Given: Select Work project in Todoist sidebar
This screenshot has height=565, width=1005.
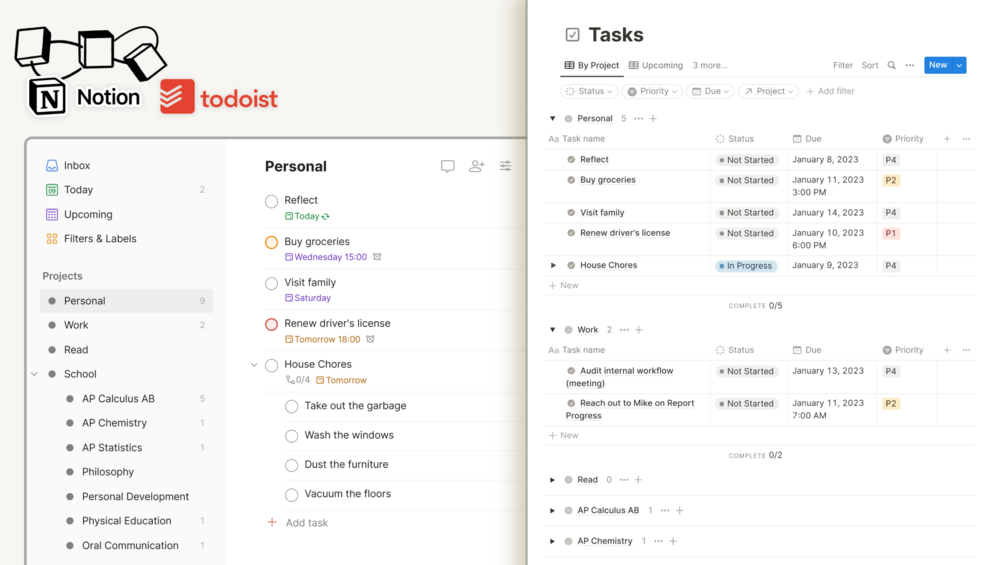Looking at the screenshot, I should tap(126, 325).
